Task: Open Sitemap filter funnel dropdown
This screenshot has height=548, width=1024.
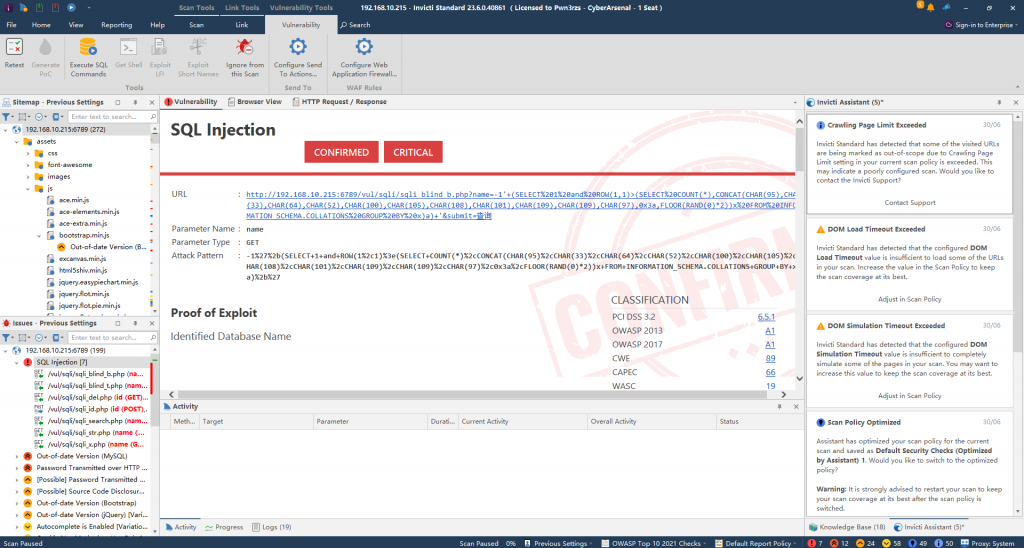Action: tap(7, 117)
